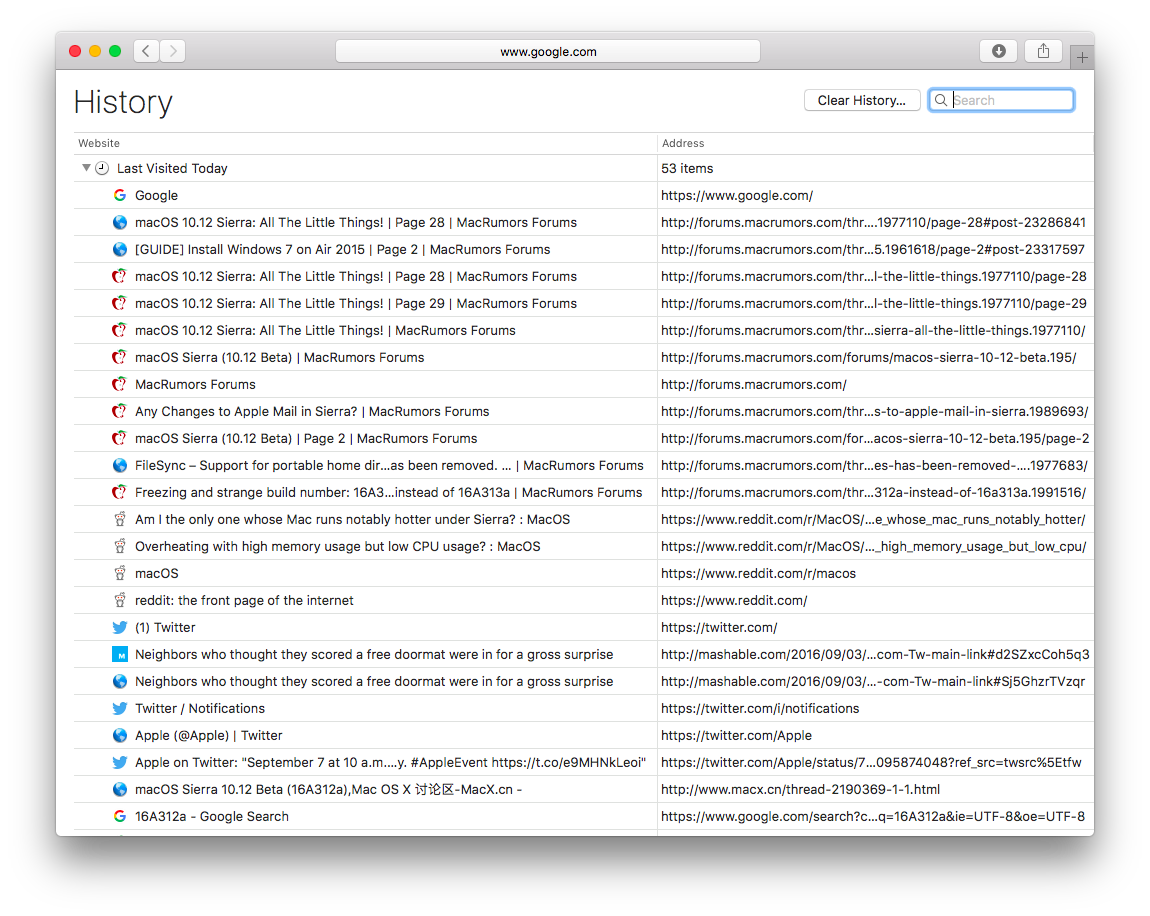Click globe icon beside FileSync entry
This screenshot has height=916, width=1150.
[x=120, y=465]
